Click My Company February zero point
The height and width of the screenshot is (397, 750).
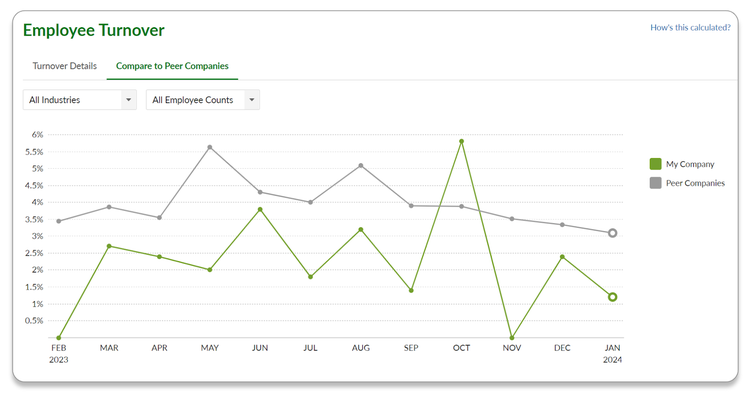click(59, 338)
